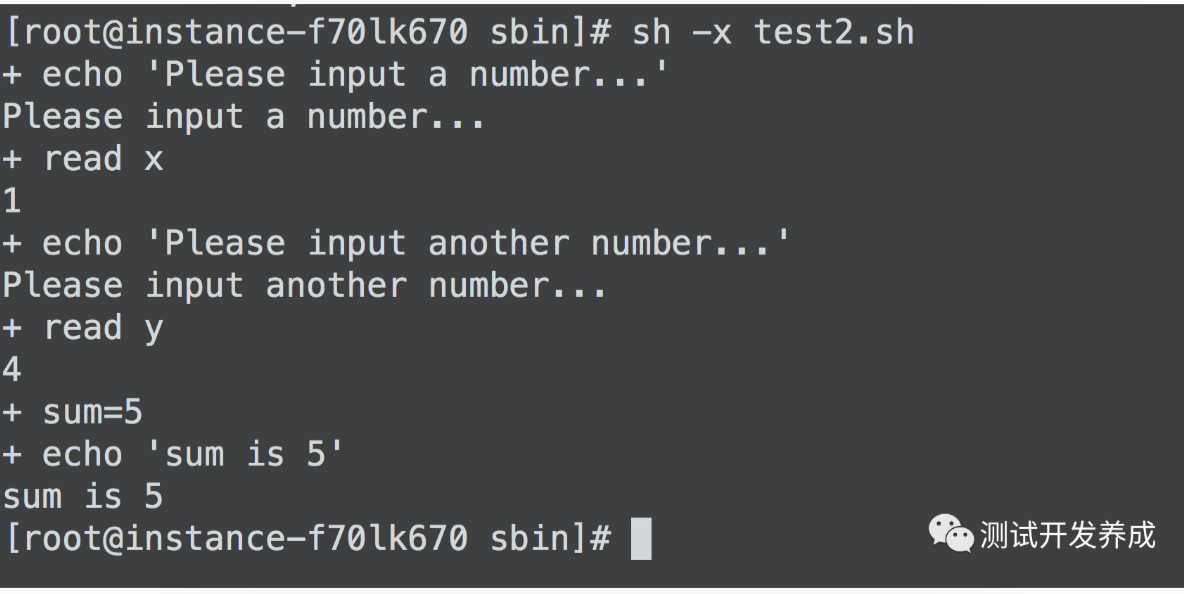Viewport: 1184px width, 594px height.
Task: Click the sh command word on the first line
Action: tap(651, 33)
